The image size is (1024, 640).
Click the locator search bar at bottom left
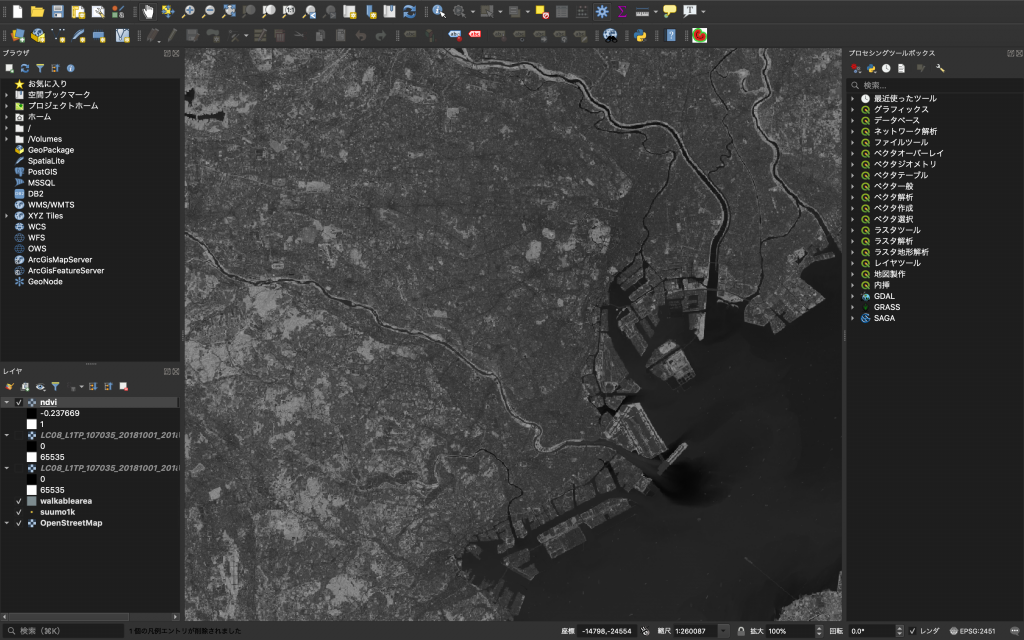[62, 631]
